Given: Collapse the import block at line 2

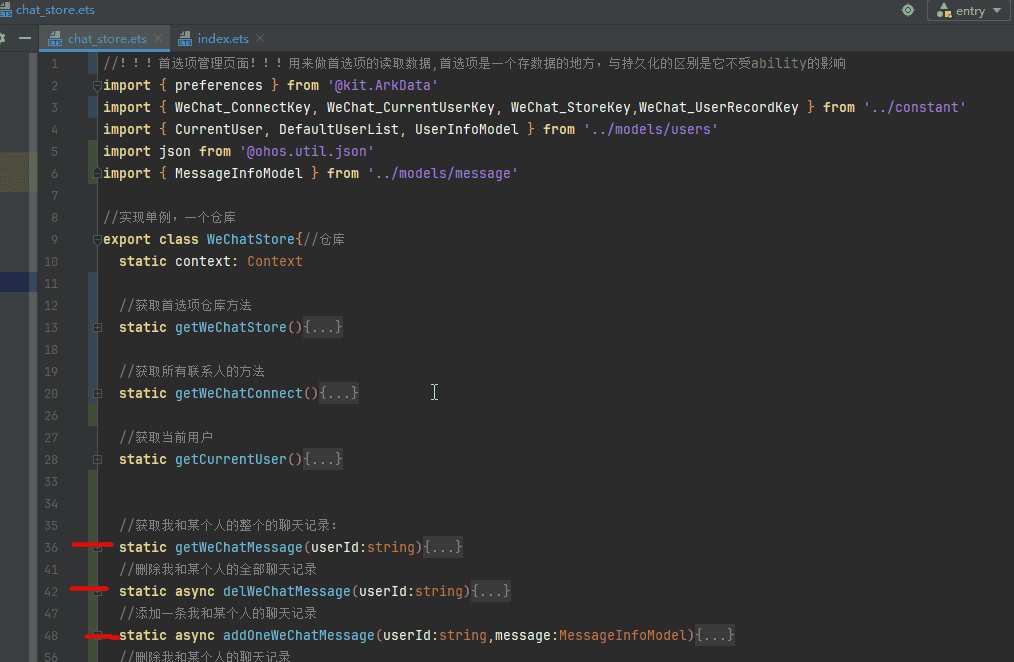Looking at the screenshot, I should (97, 86).
